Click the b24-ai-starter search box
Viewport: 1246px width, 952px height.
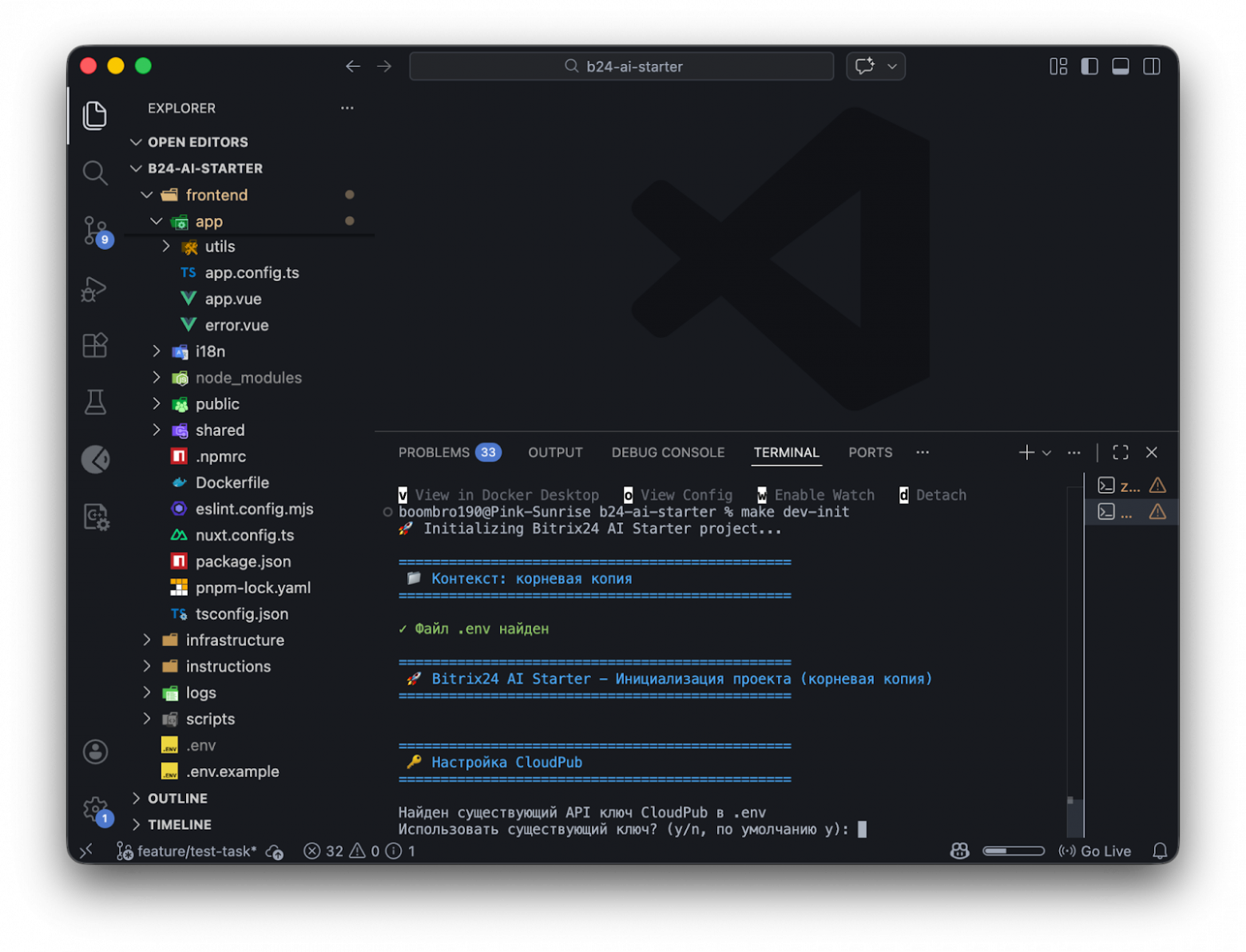point(621,66)
